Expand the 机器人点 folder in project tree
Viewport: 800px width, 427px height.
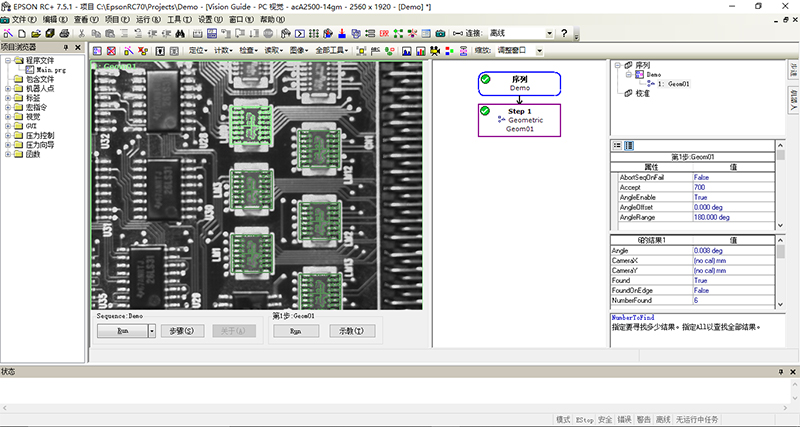[x=7, y=89]
